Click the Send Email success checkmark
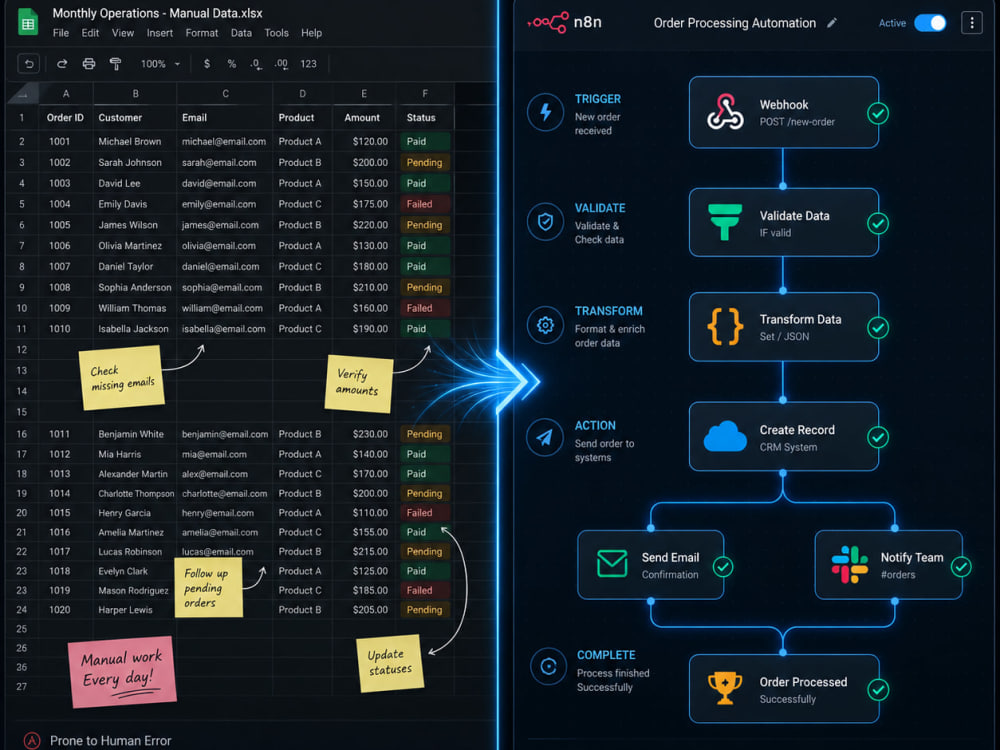 (x=723, y=566)
